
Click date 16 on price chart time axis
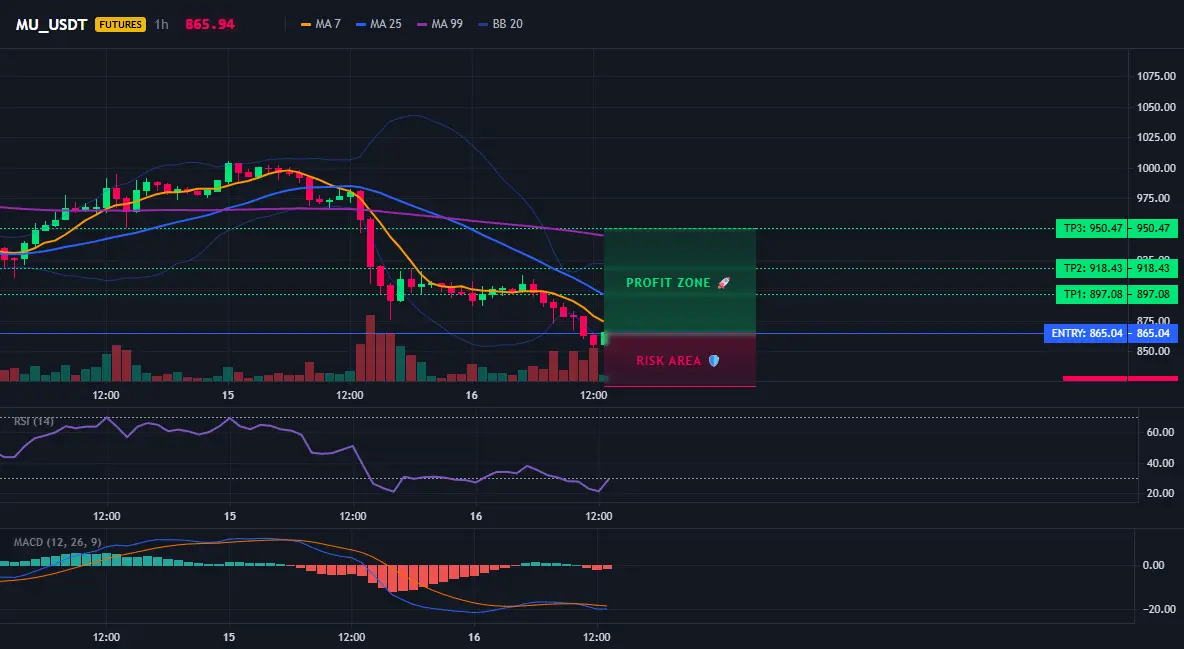click(472, 395)
